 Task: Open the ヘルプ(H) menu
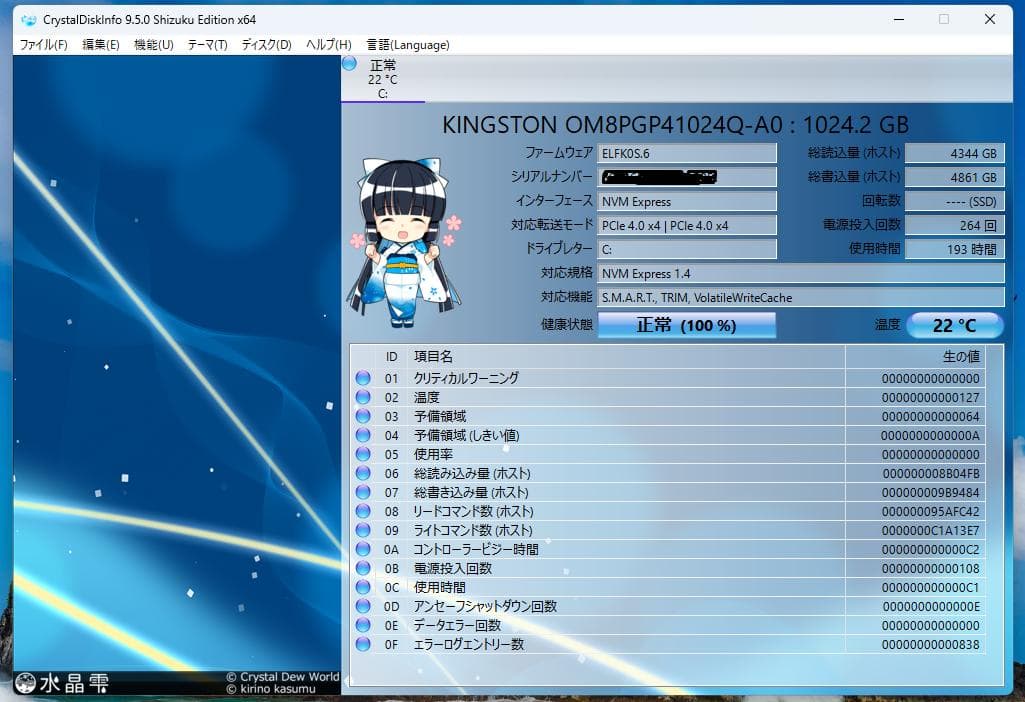click(327, 44)
